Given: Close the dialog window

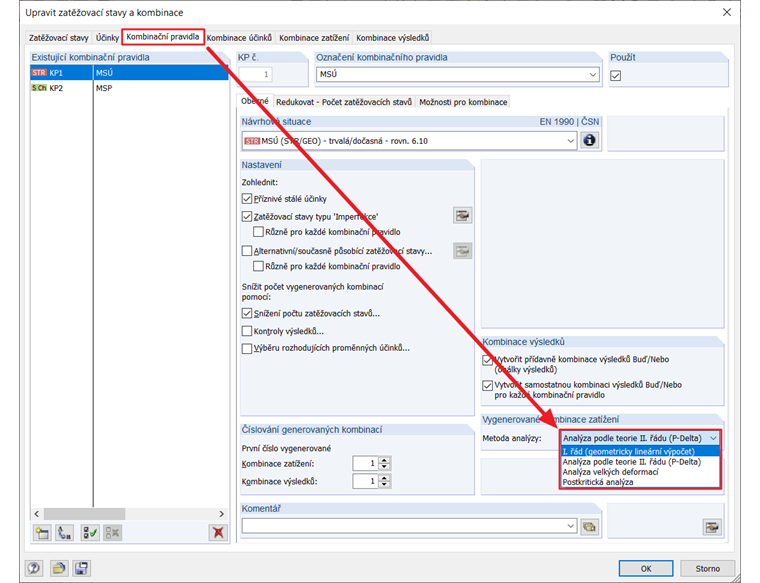Looking at the screenshot, I should [727, 12].
